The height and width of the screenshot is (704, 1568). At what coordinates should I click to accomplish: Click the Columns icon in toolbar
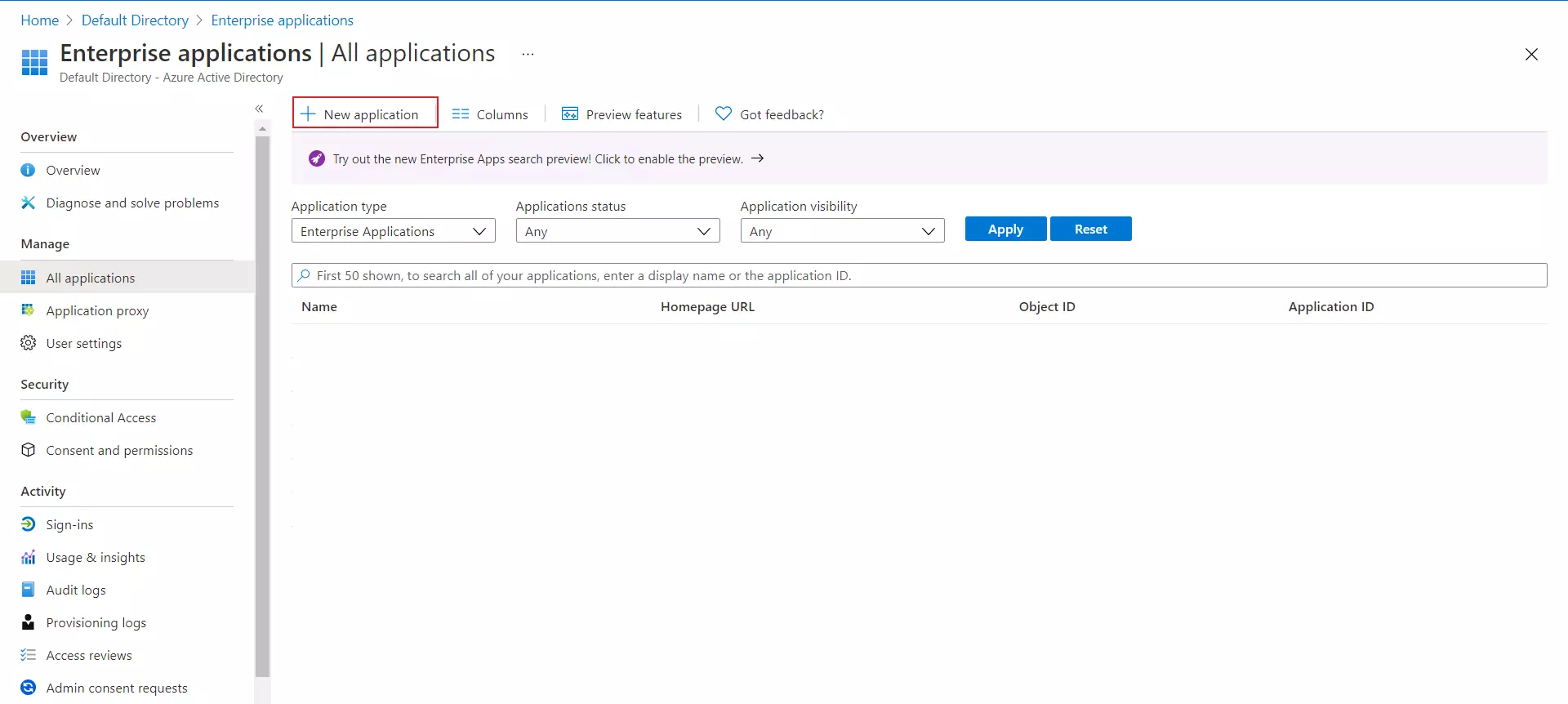point(461,114)
